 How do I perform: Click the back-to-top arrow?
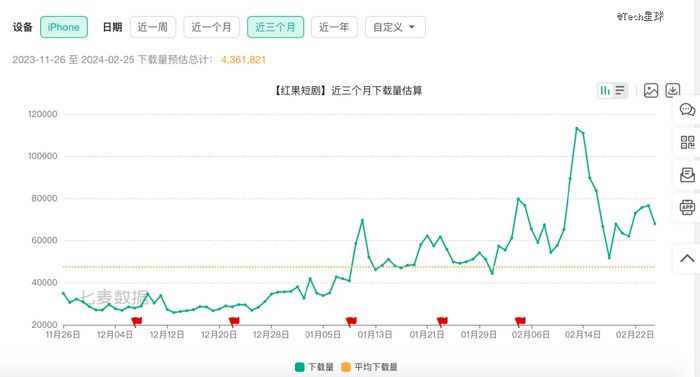point(687,258)
